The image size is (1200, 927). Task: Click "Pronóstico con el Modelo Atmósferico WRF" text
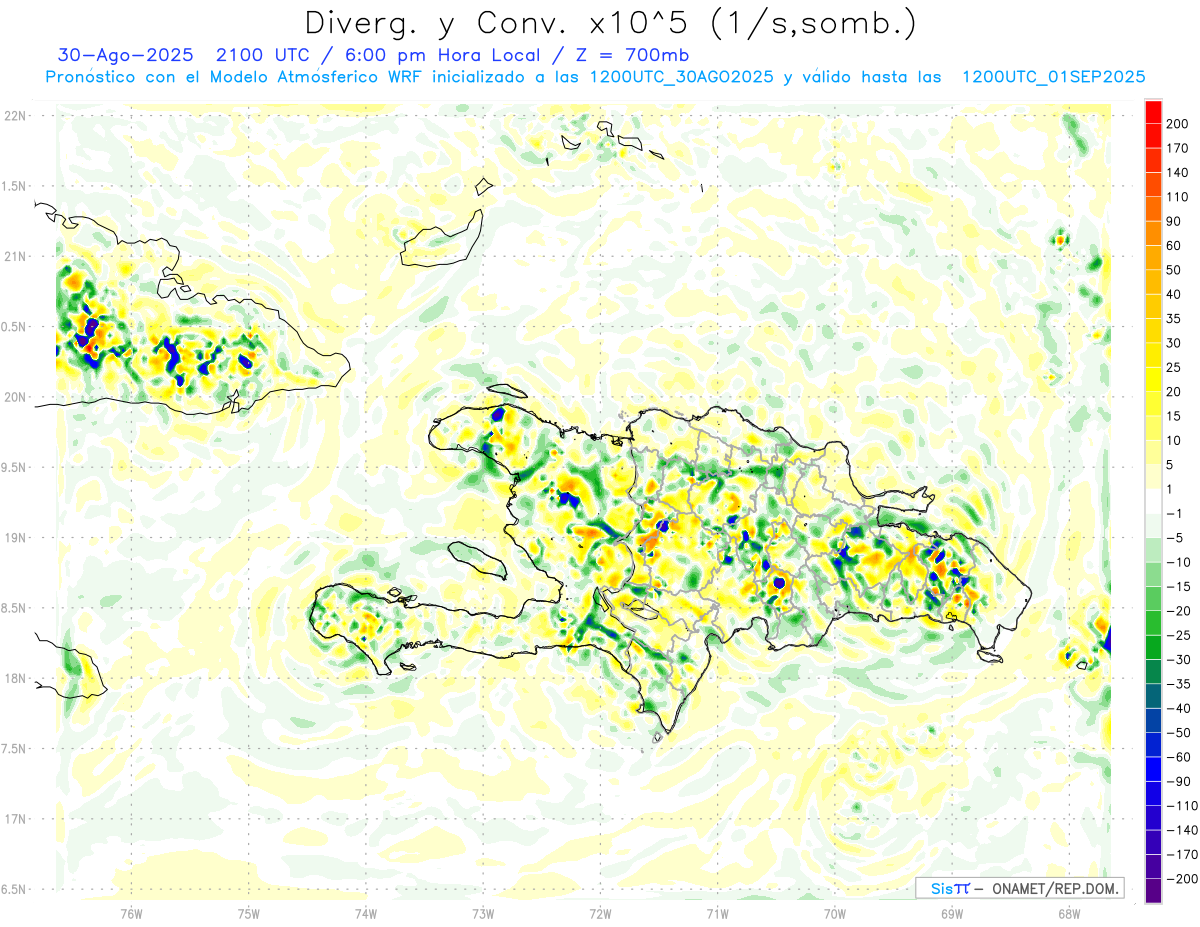pyautogui.click(x=234, y=77)
